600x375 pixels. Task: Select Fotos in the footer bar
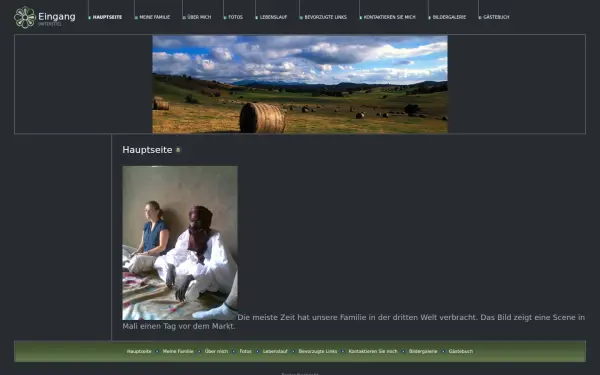(245, 351)
